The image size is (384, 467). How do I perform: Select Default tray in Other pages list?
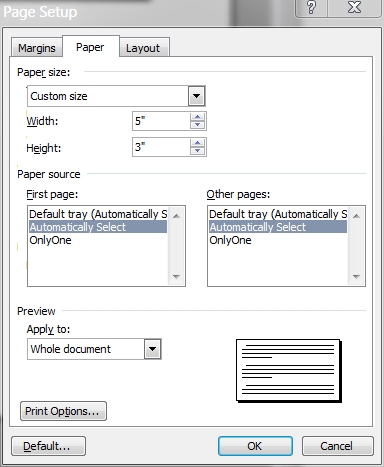278,214
